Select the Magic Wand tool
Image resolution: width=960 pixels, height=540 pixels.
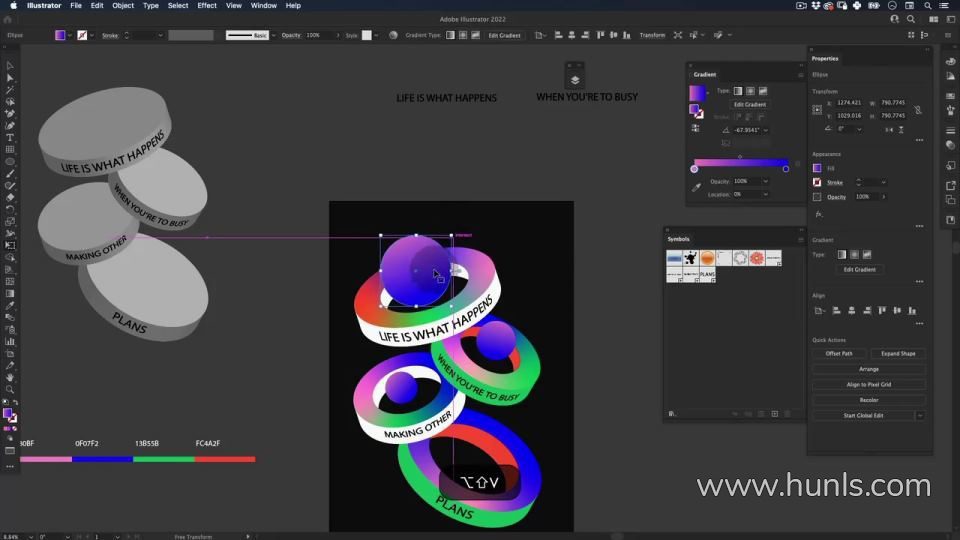coord(10,90)
